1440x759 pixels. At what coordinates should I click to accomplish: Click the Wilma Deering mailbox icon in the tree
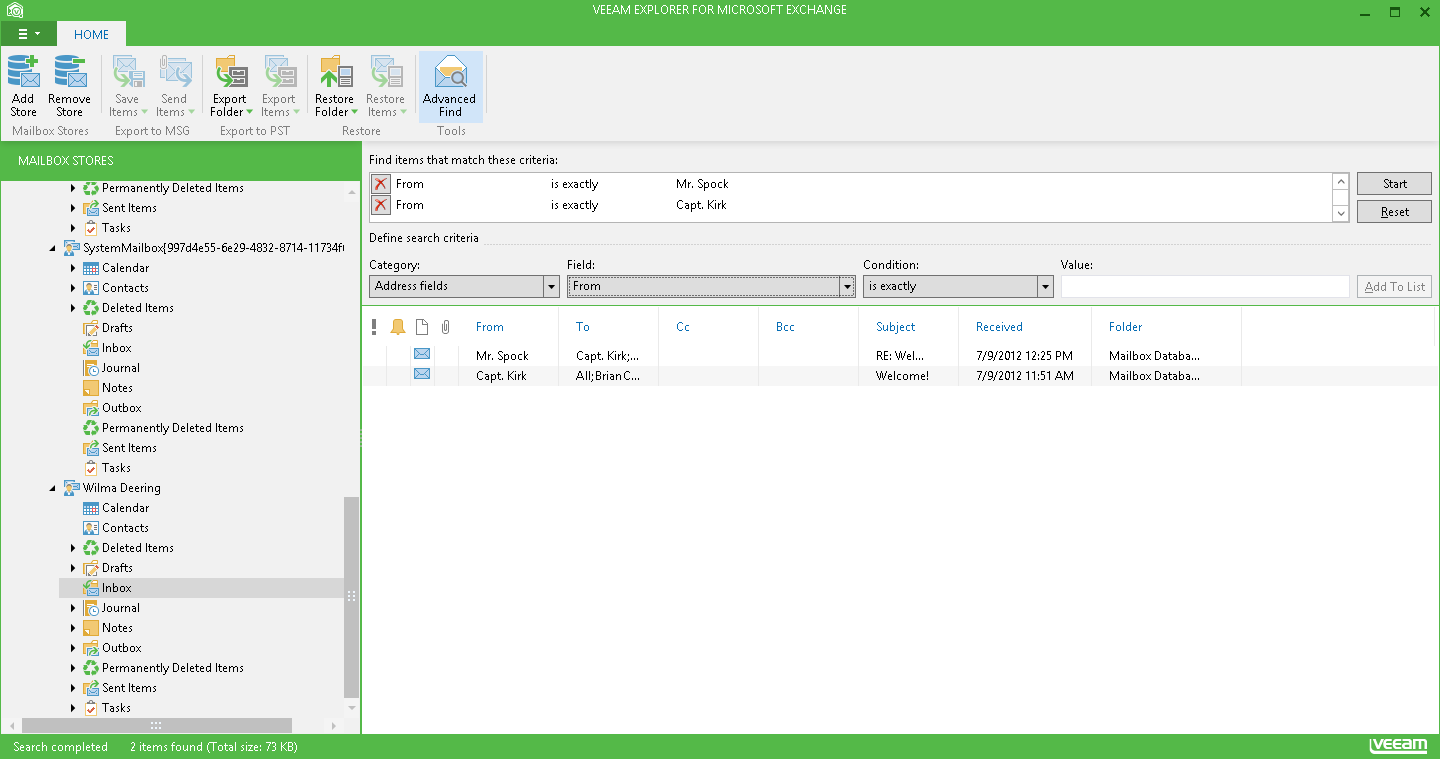[x=71, y=488]
